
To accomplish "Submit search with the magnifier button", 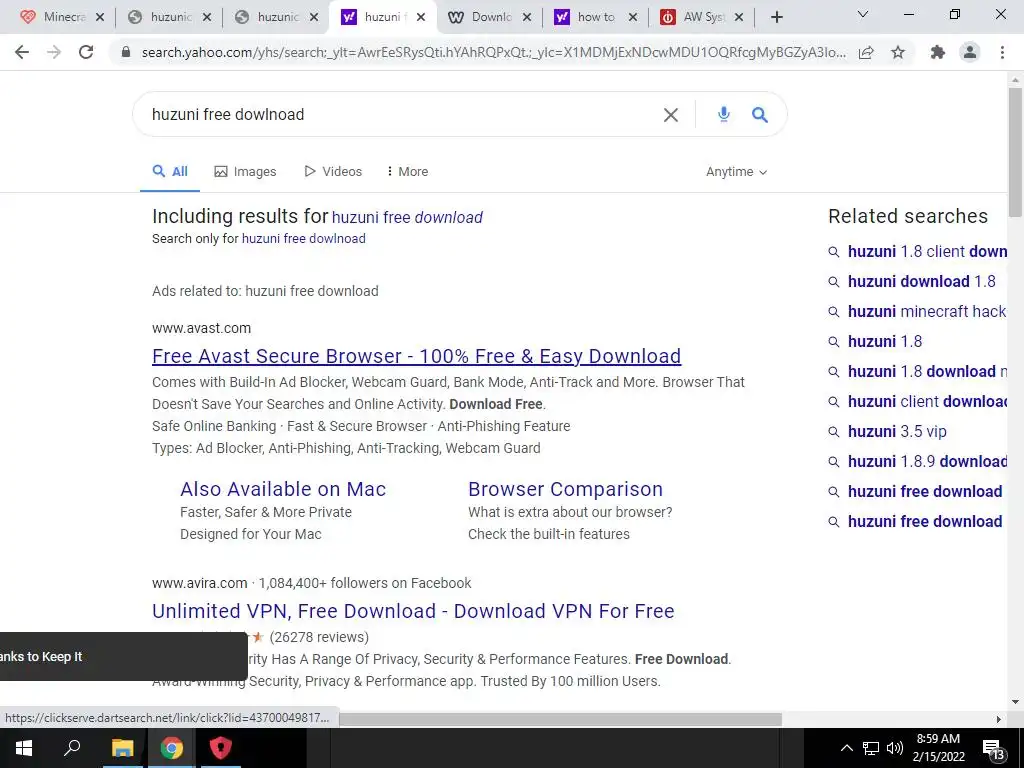I will coord(759,115).
